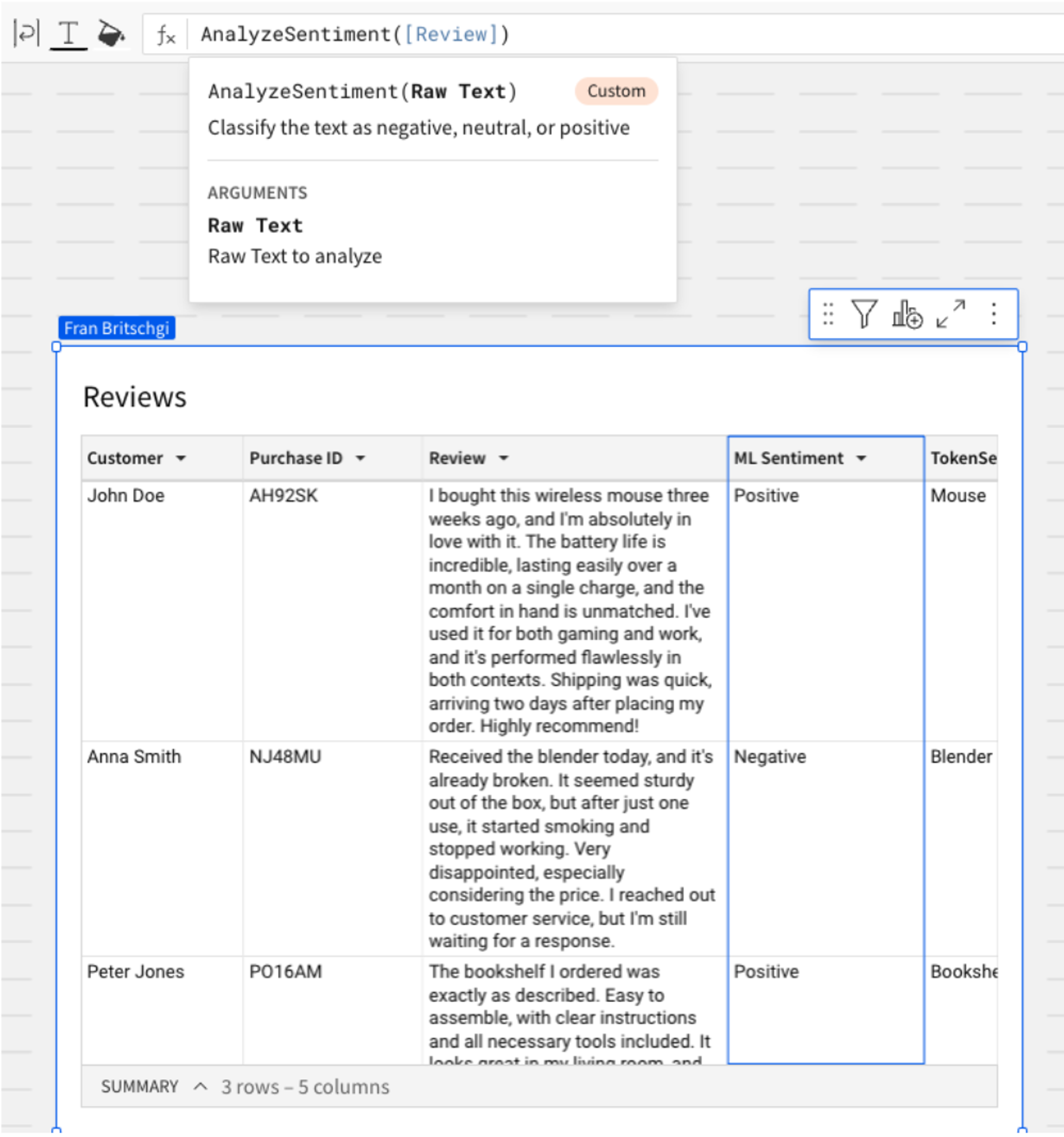Collapse the SUMMARY bar chevron
The width and height of the screenshot is (1064, 1137).
[x=201, y=1086]
